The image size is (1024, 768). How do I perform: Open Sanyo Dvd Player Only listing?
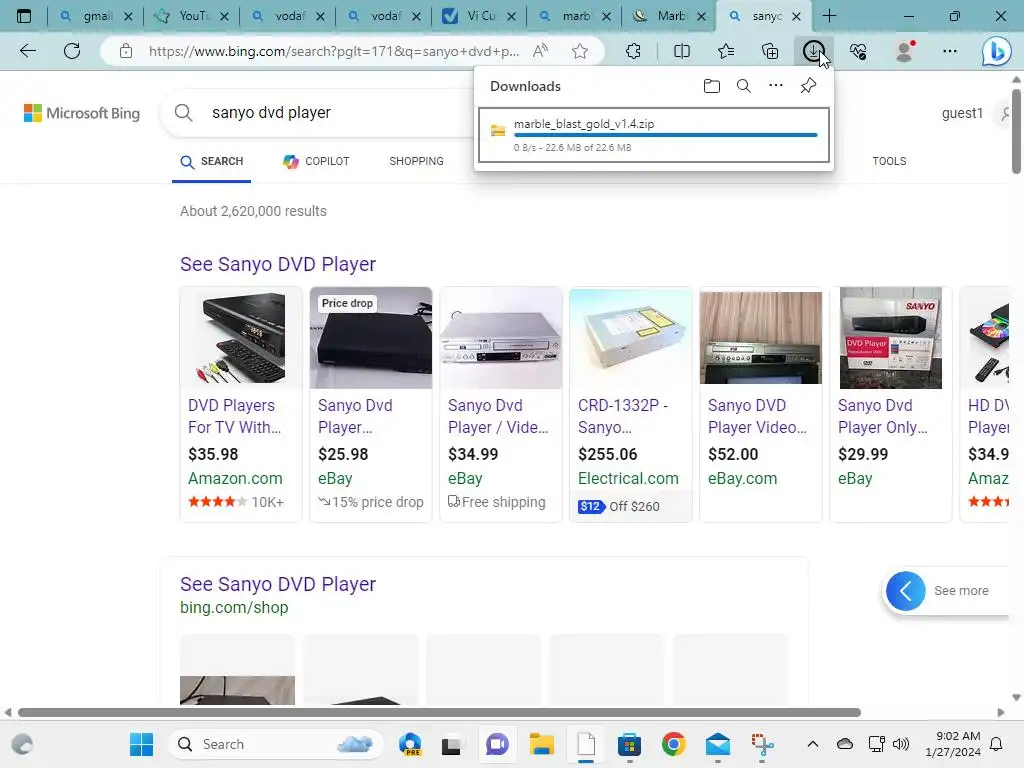pos(882,416)
